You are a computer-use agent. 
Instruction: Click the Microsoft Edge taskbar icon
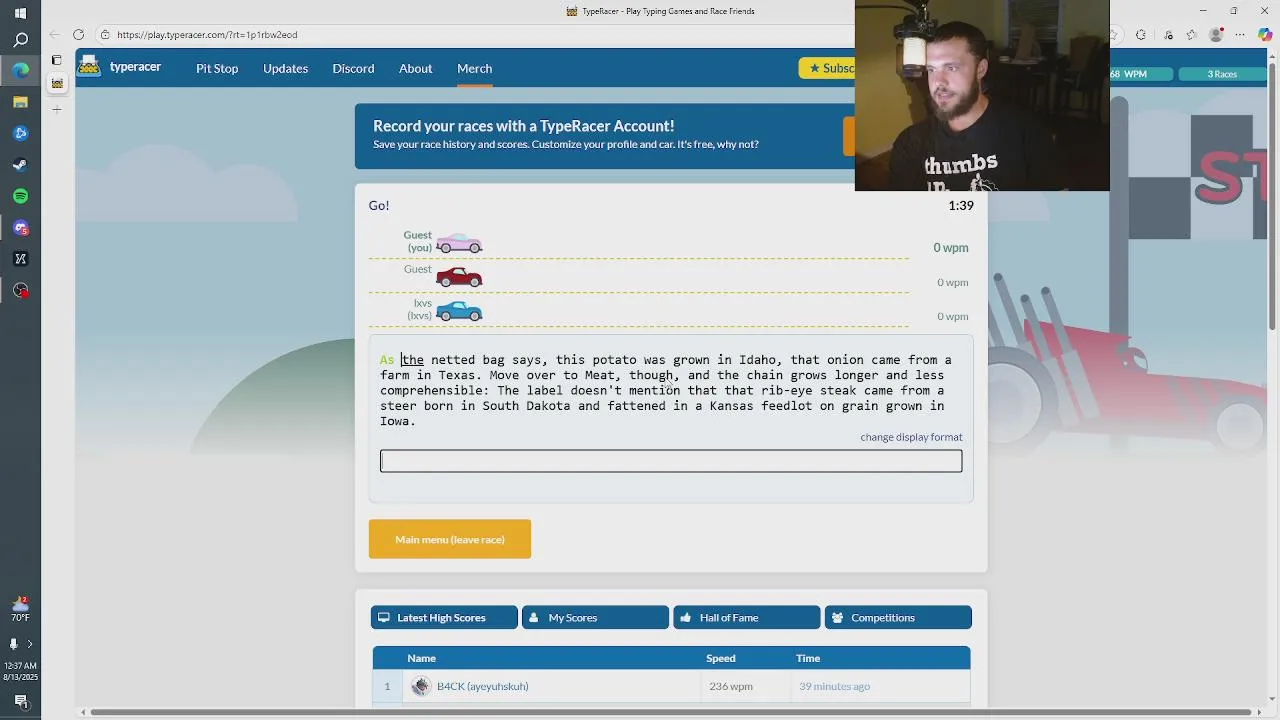[x=20, y=71]
